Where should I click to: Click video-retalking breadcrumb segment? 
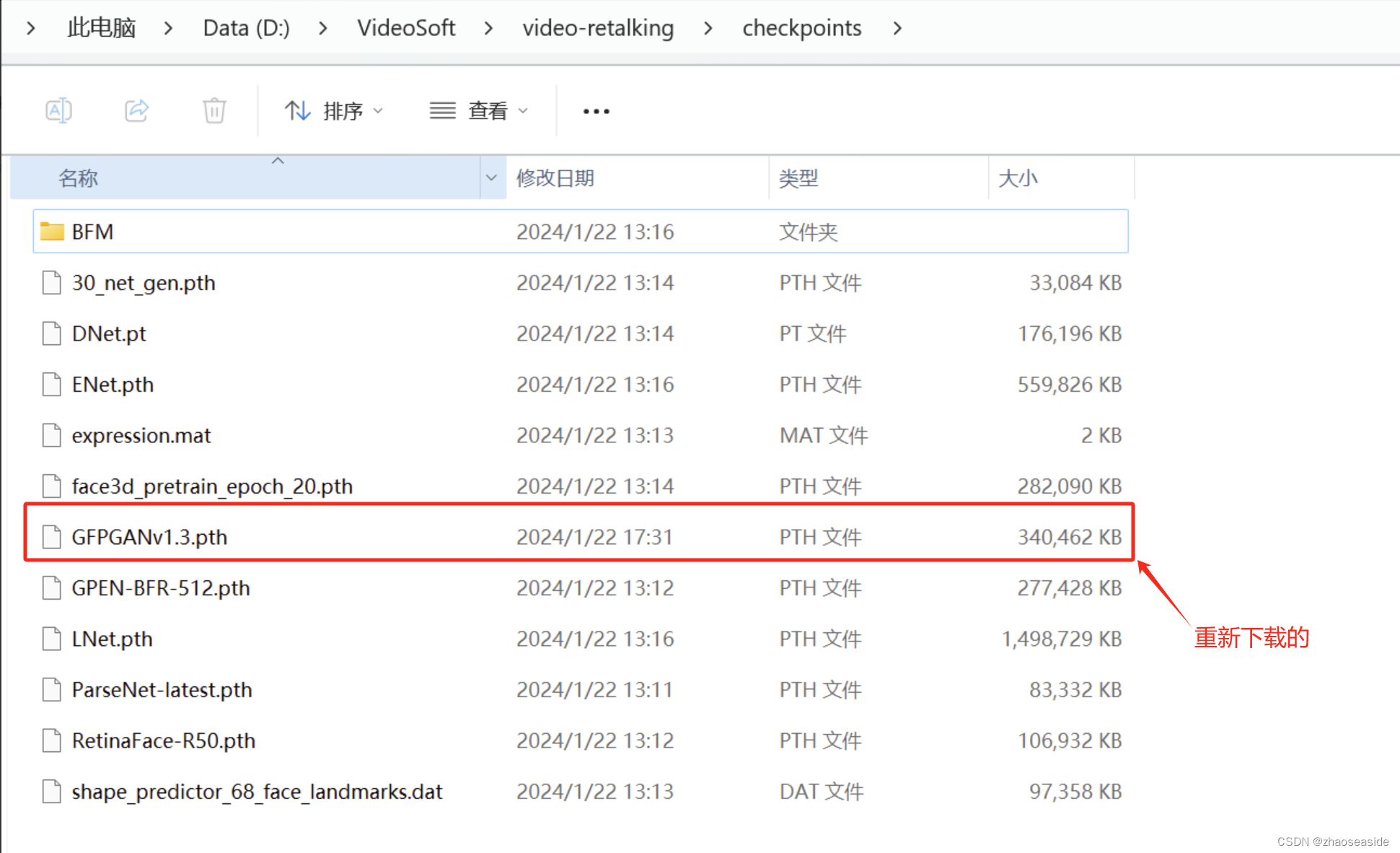[x=598, y=28]
